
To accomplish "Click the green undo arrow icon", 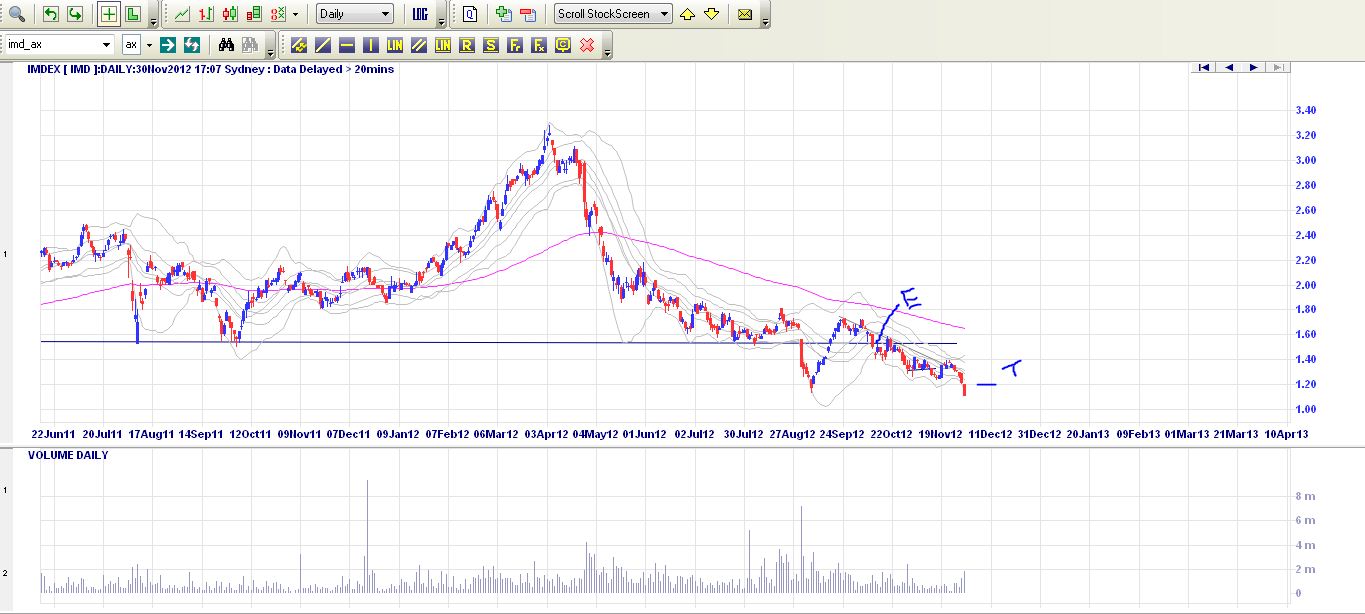I will [51, 14].
